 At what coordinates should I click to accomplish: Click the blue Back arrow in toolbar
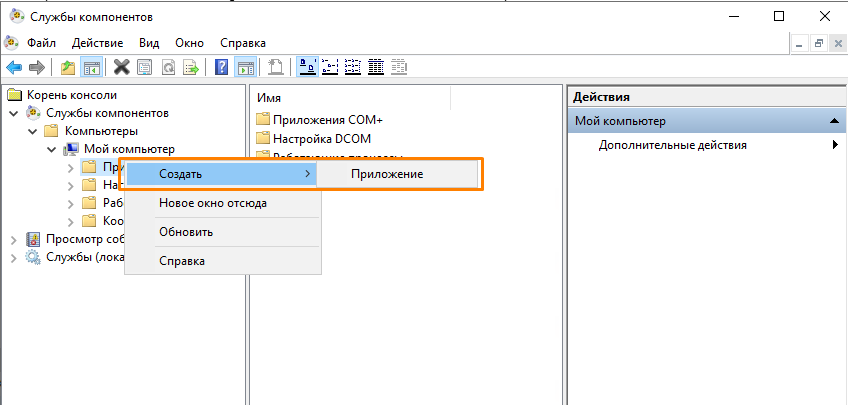point(14,67)
